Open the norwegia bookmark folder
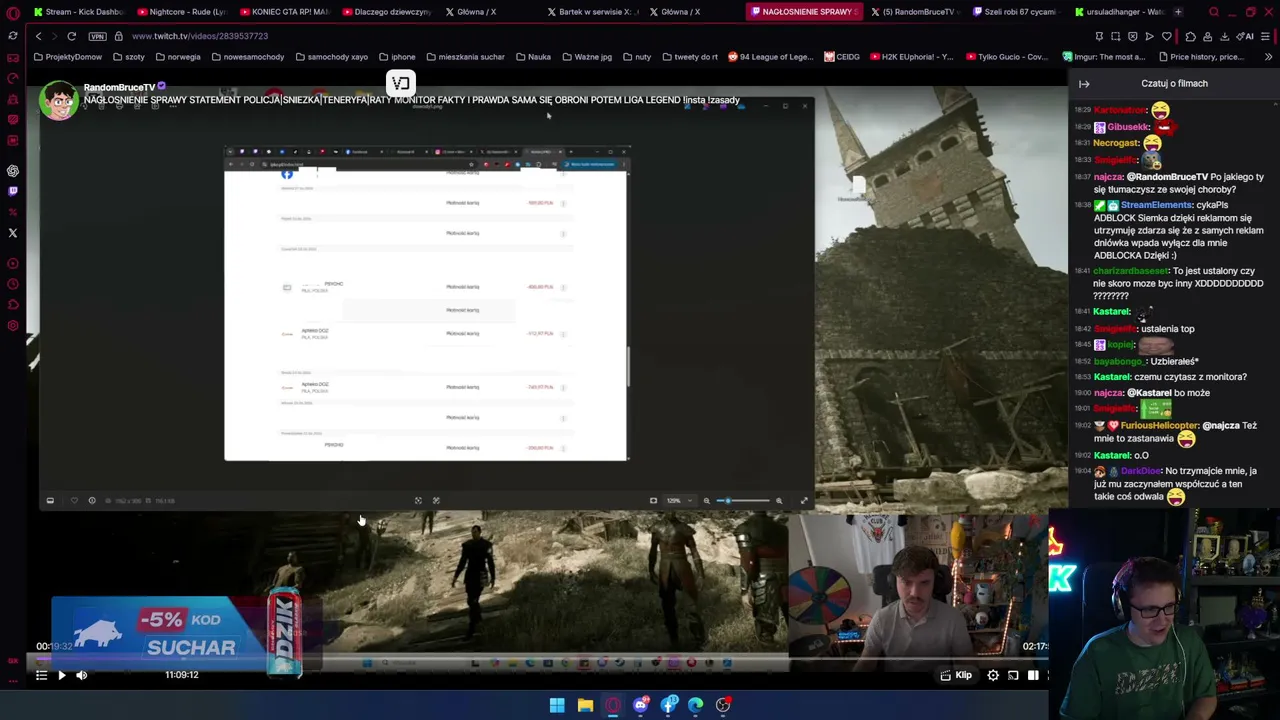This screenshot has height=720, width=1280. [178, 57]
